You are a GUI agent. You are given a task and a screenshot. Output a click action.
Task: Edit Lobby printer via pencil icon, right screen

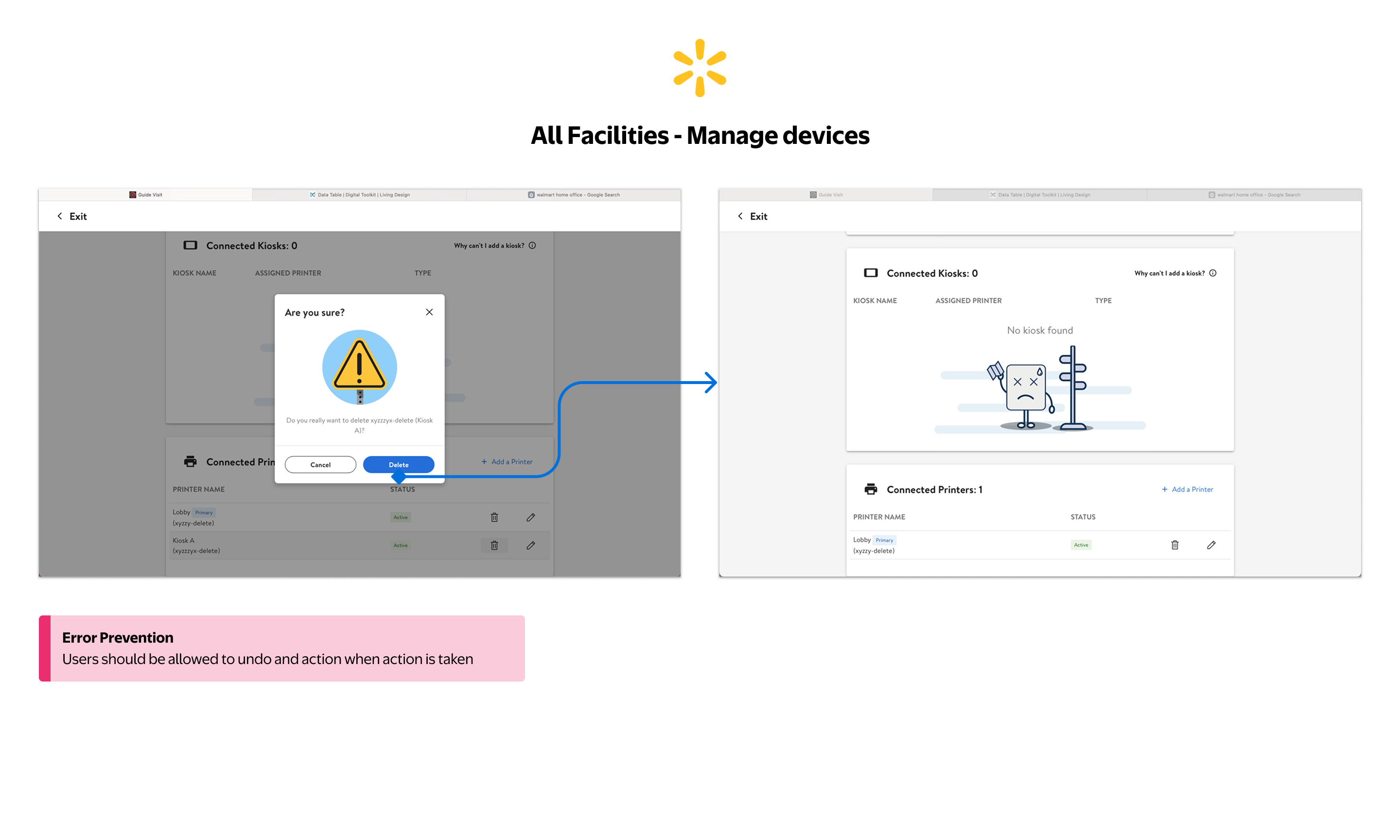1211,545
